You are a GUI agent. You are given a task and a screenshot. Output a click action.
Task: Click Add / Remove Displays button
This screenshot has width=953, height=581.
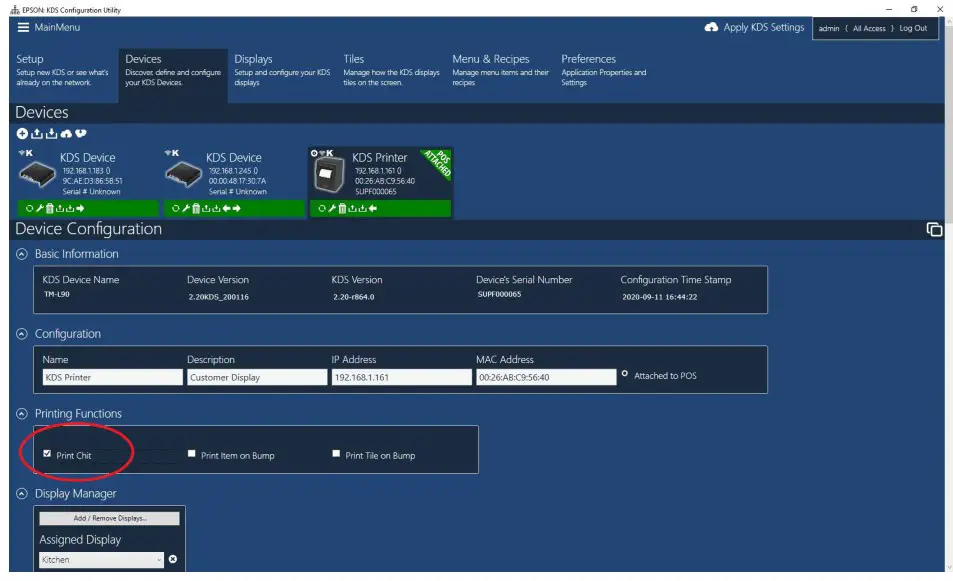coord(109,518)
